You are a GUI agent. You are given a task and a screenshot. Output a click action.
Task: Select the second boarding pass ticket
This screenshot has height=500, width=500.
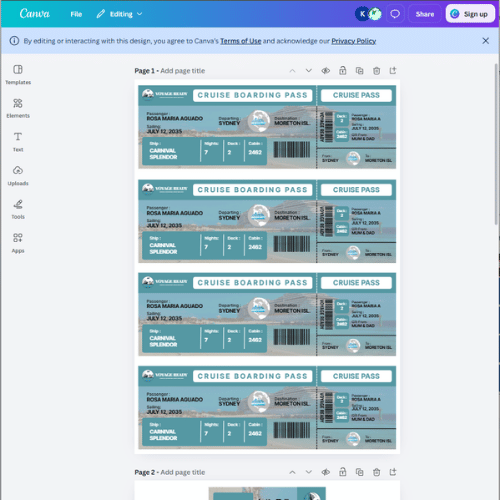point(267,221)
